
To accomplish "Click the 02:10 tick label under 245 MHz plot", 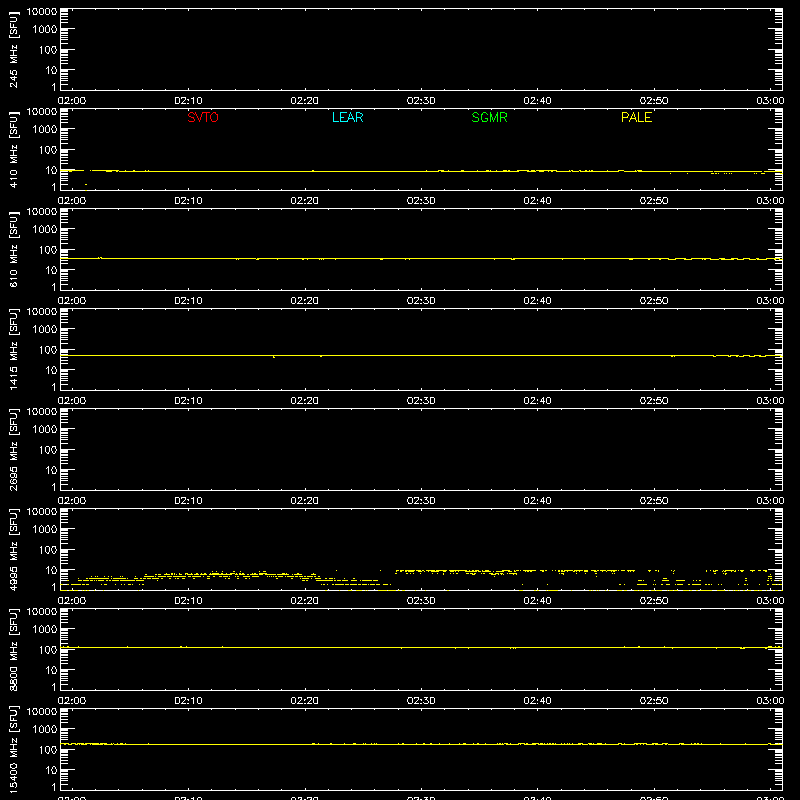I will 188,101.
